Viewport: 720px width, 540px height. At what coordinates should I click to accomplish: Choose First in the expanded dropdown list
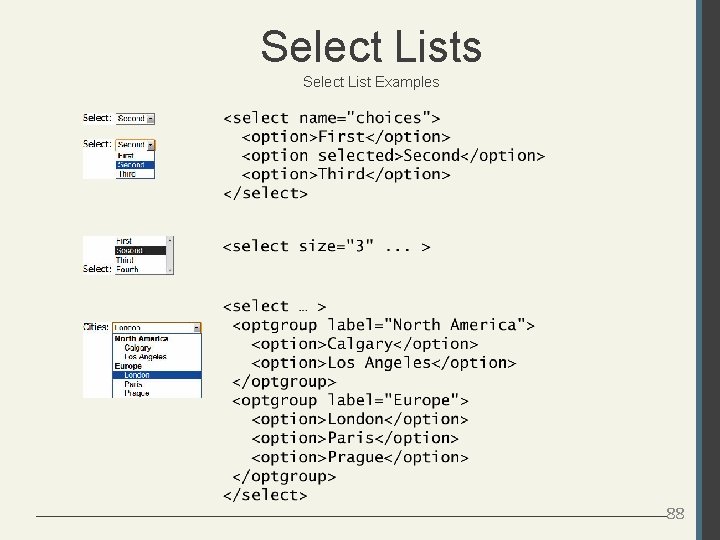(126, 155)
